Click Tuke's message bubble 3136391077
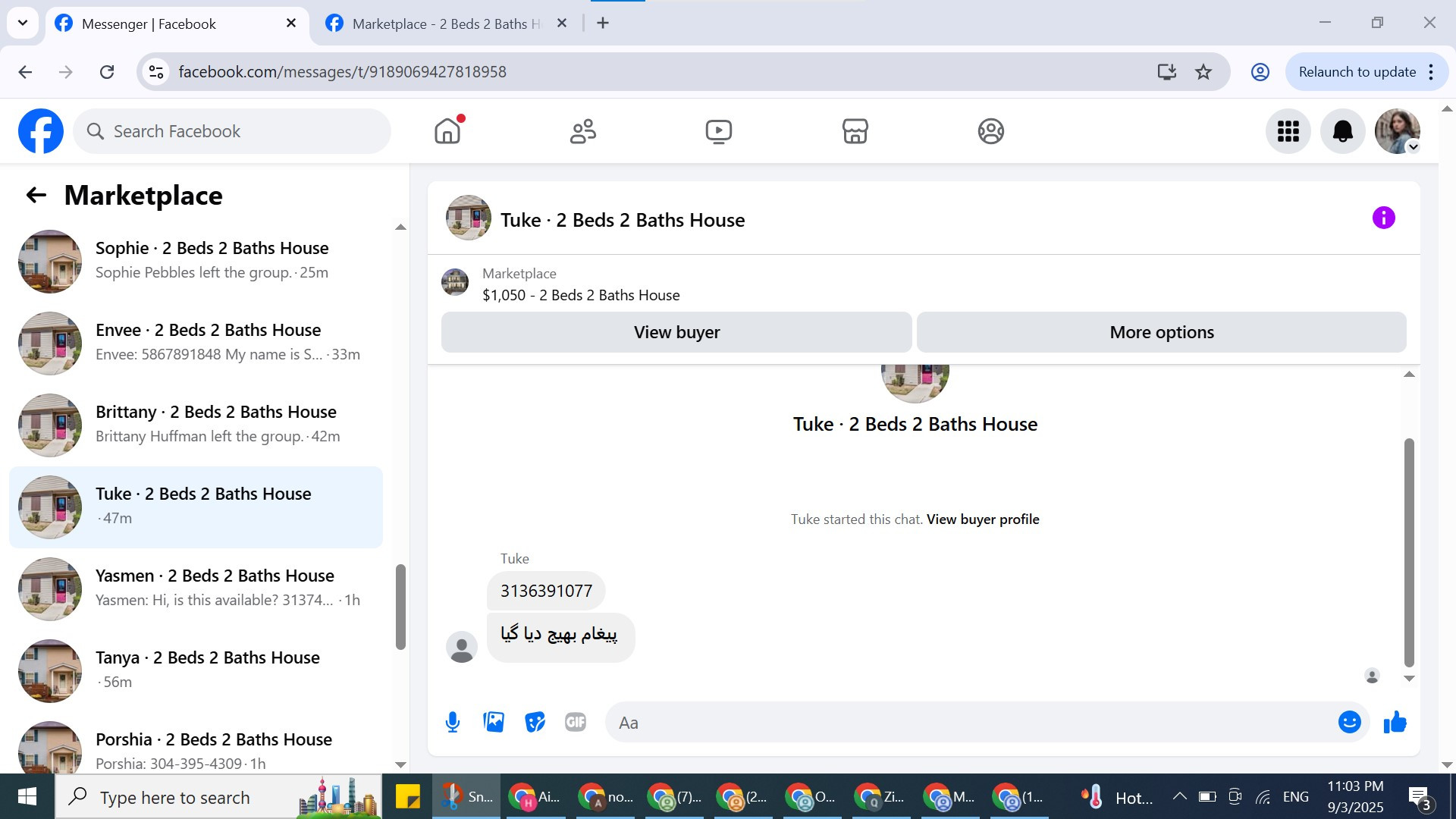 point(546,591)
